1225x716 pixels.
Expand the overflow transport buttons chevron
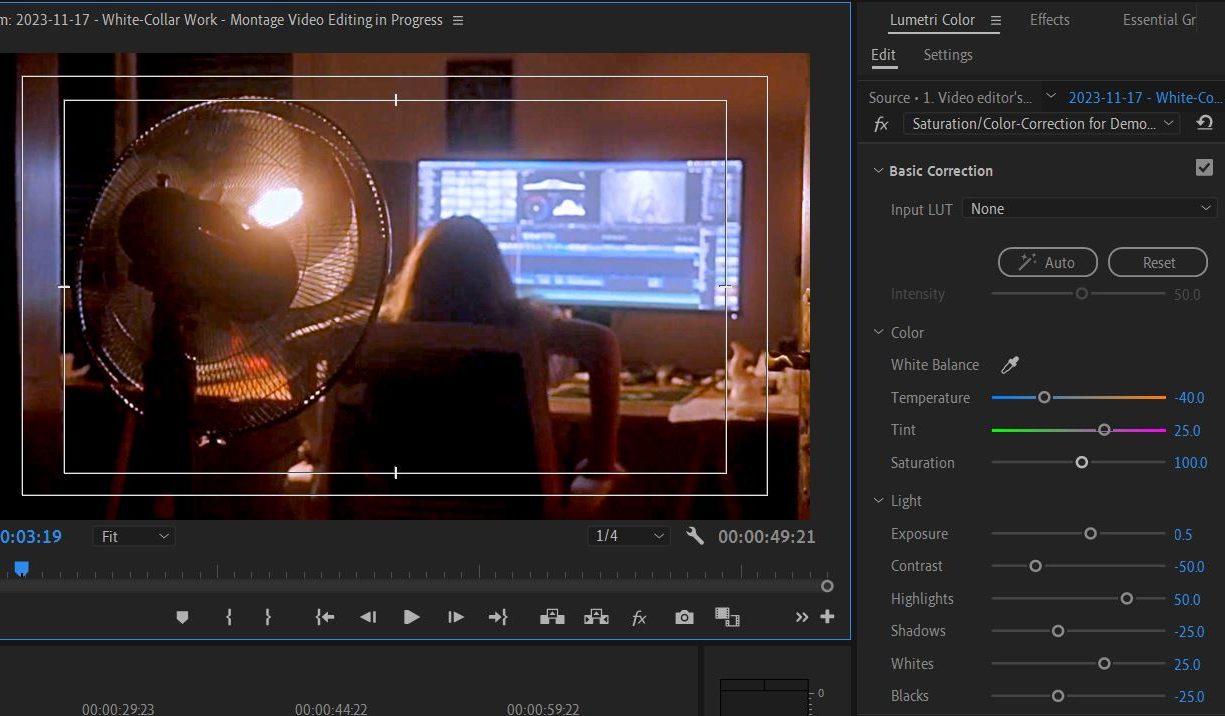tap(801, 617)
